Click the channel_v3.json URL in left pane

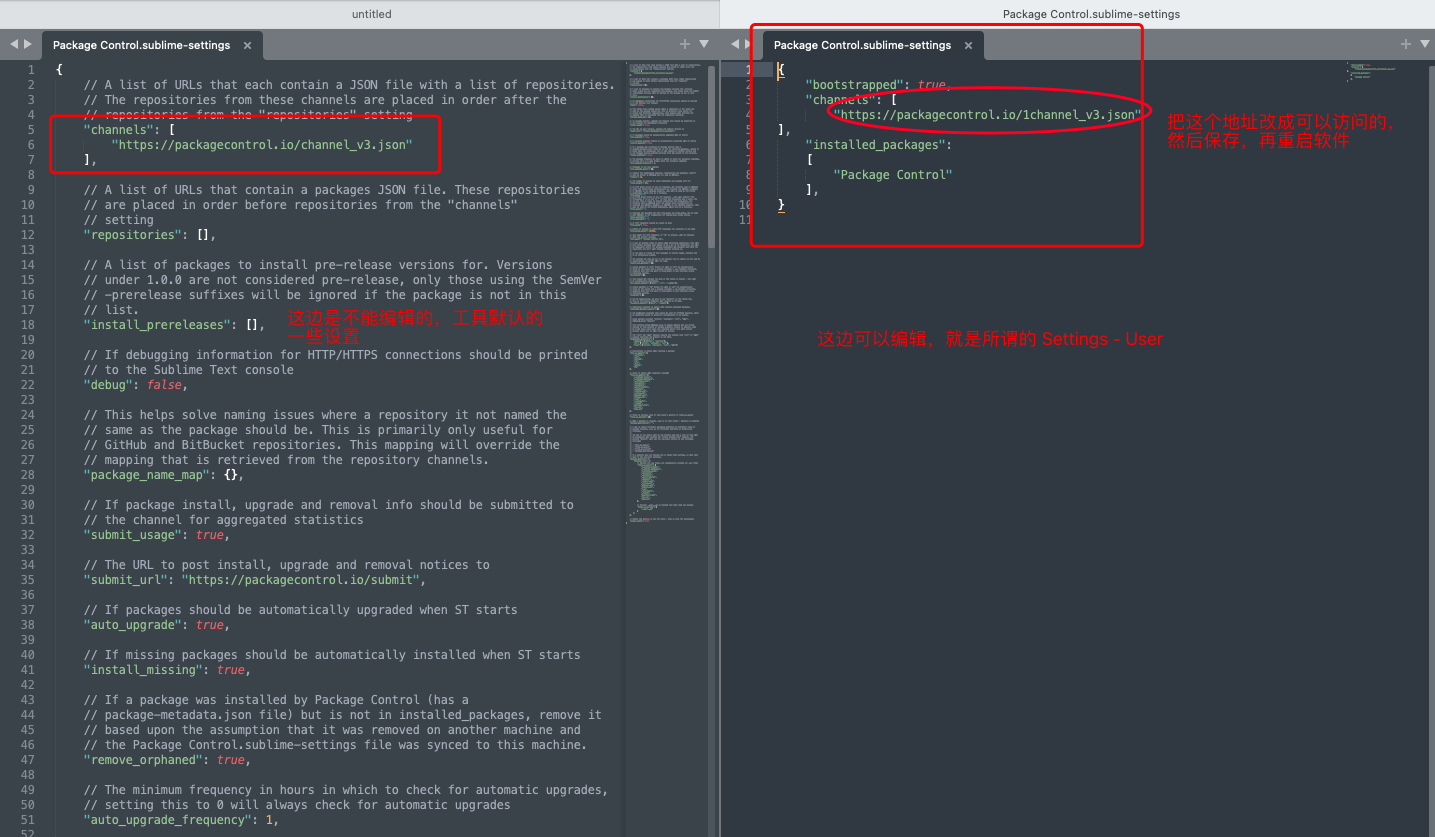262,145
